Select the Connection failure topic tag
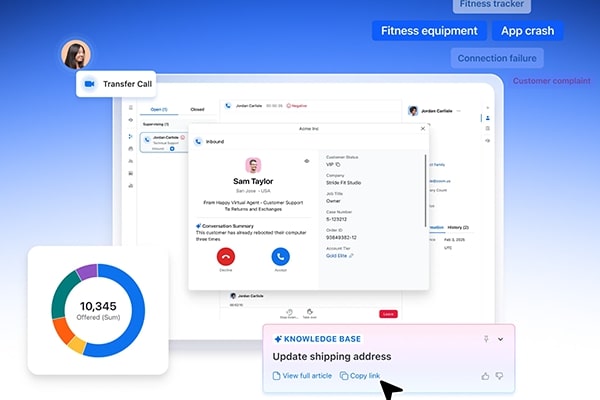The width and height of the screenshot is (600, 400). (497, 58)
